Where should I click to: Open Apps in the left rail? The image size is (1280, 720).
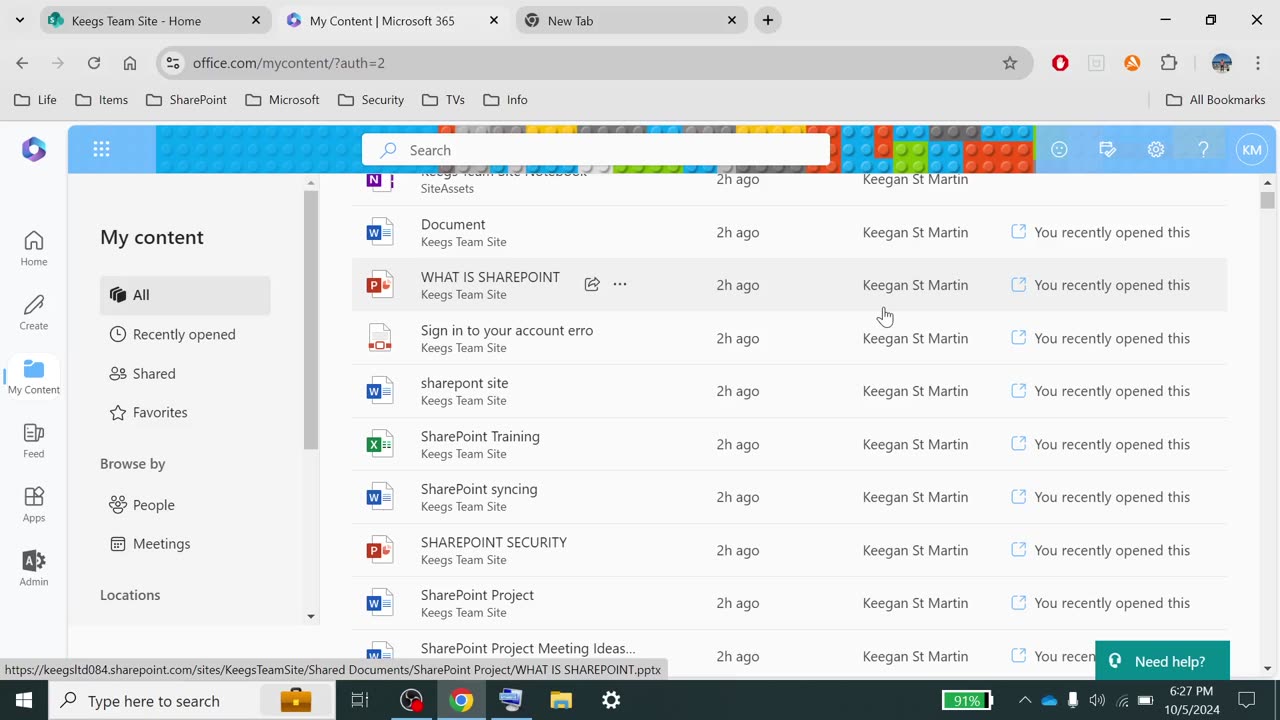click(x=34, y=504)
